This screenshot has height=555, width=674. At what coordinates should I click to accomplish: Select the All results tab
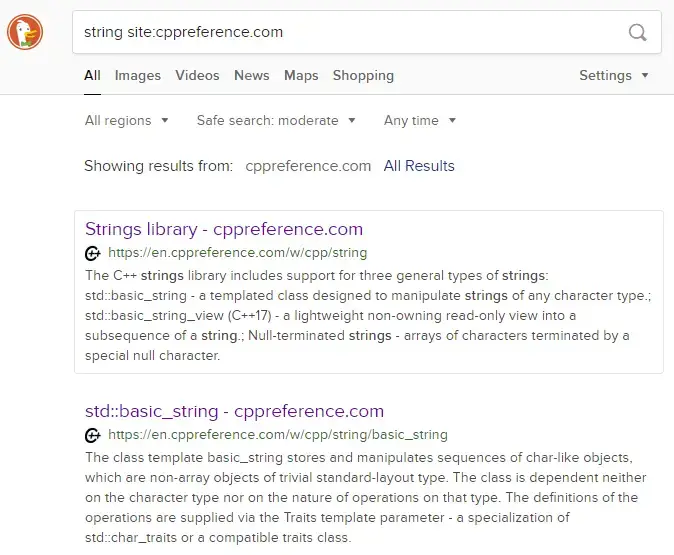pos(92,75)
